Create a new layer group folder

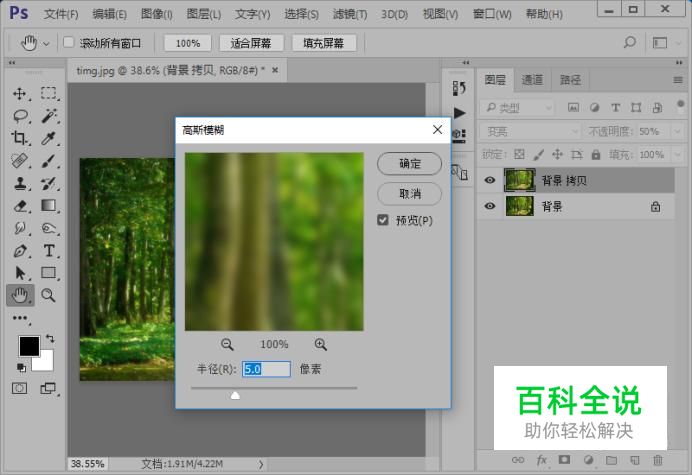(611, 460)
